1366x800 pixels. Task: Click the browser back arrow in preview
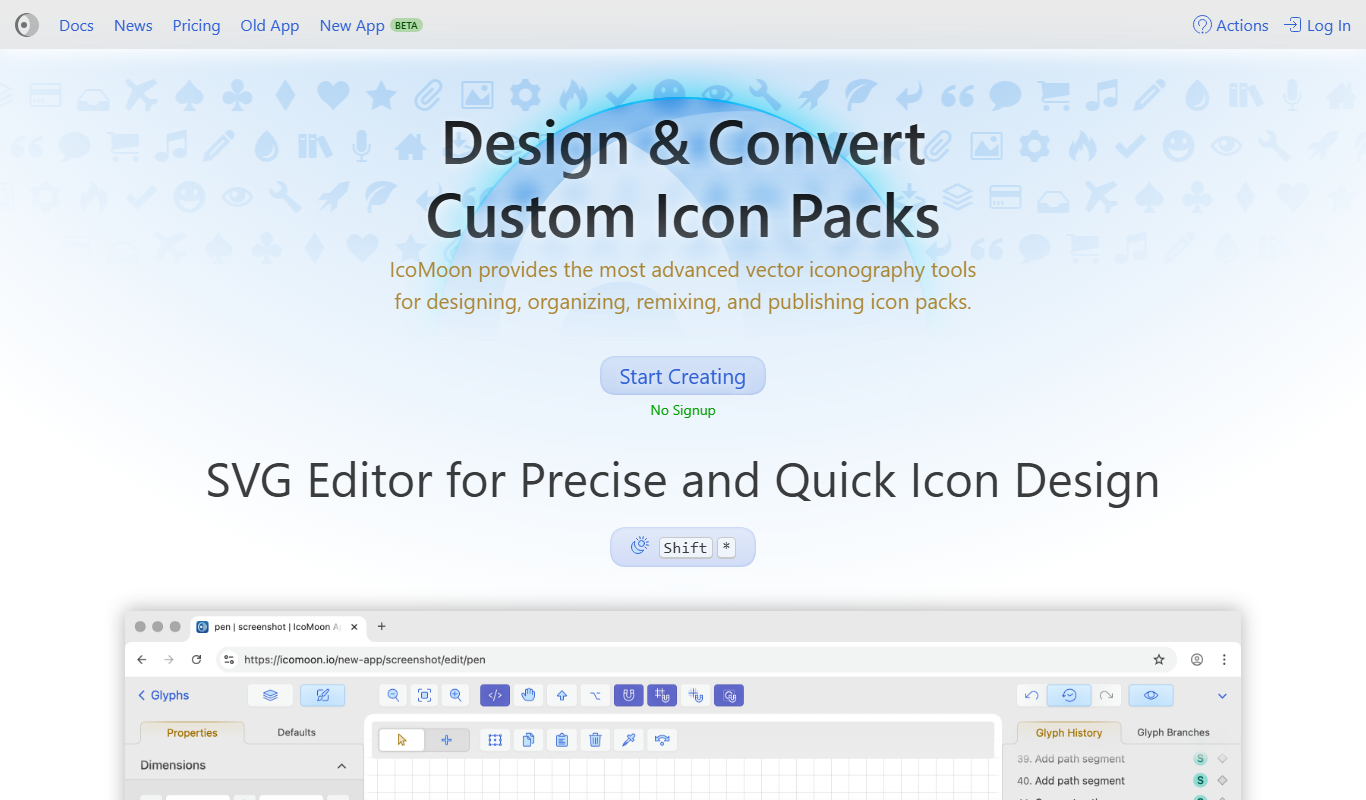pyautogui.click(x=142, y=660)
